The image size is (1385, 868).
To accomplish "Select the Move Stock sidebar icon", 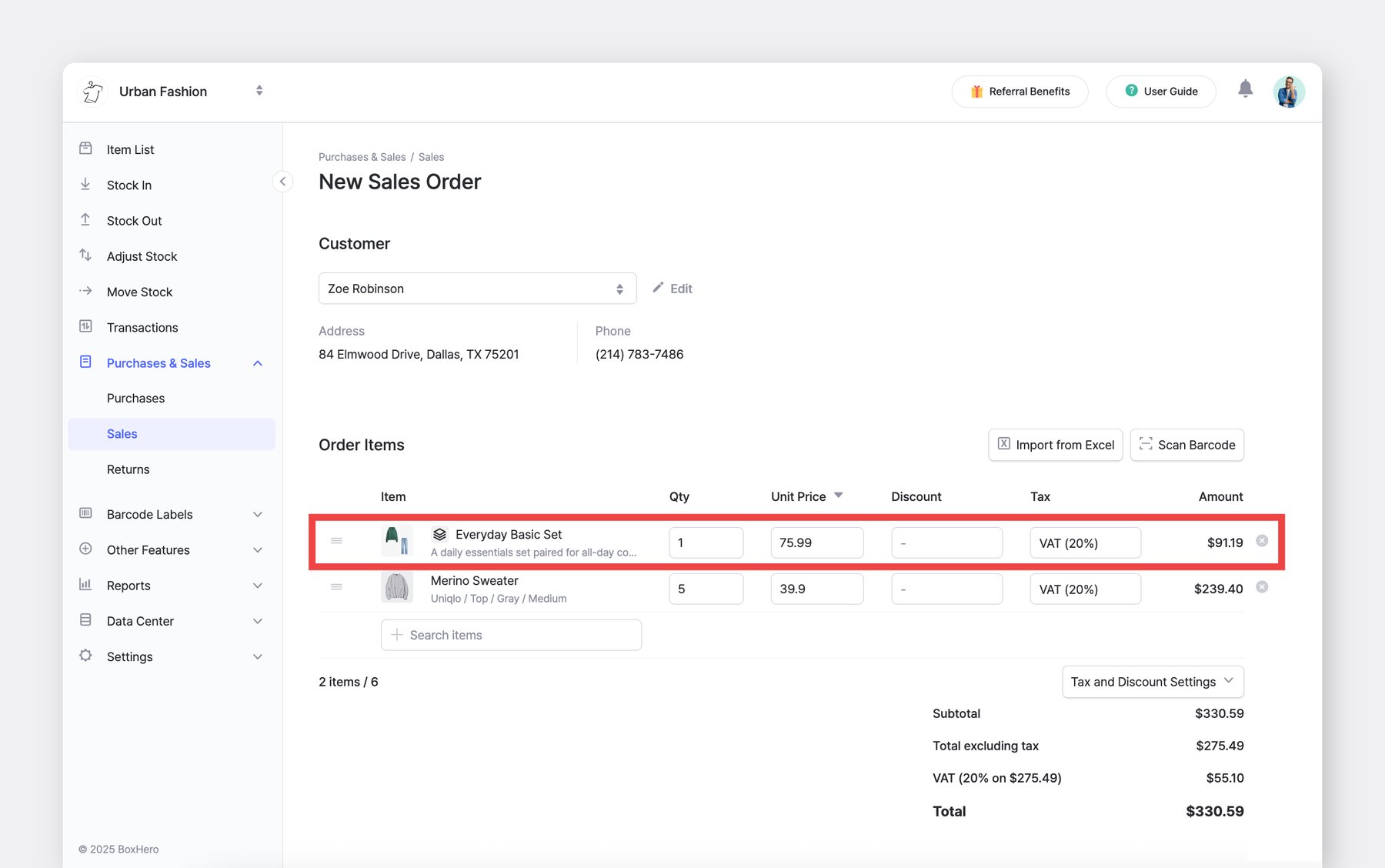I will click(85, 292).
